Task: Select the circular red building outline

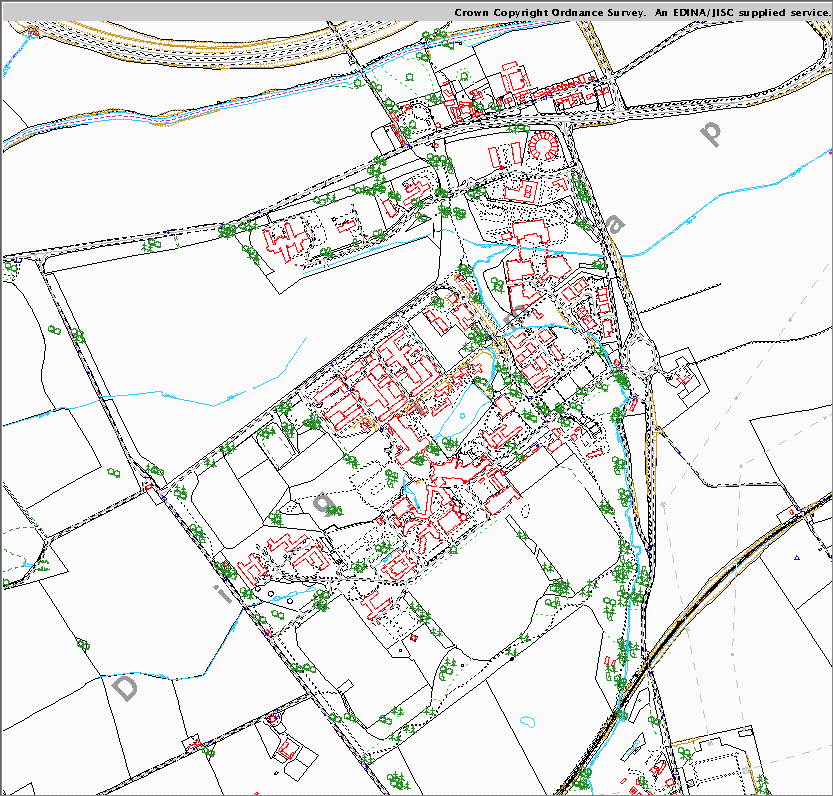Action: [543, 146]
